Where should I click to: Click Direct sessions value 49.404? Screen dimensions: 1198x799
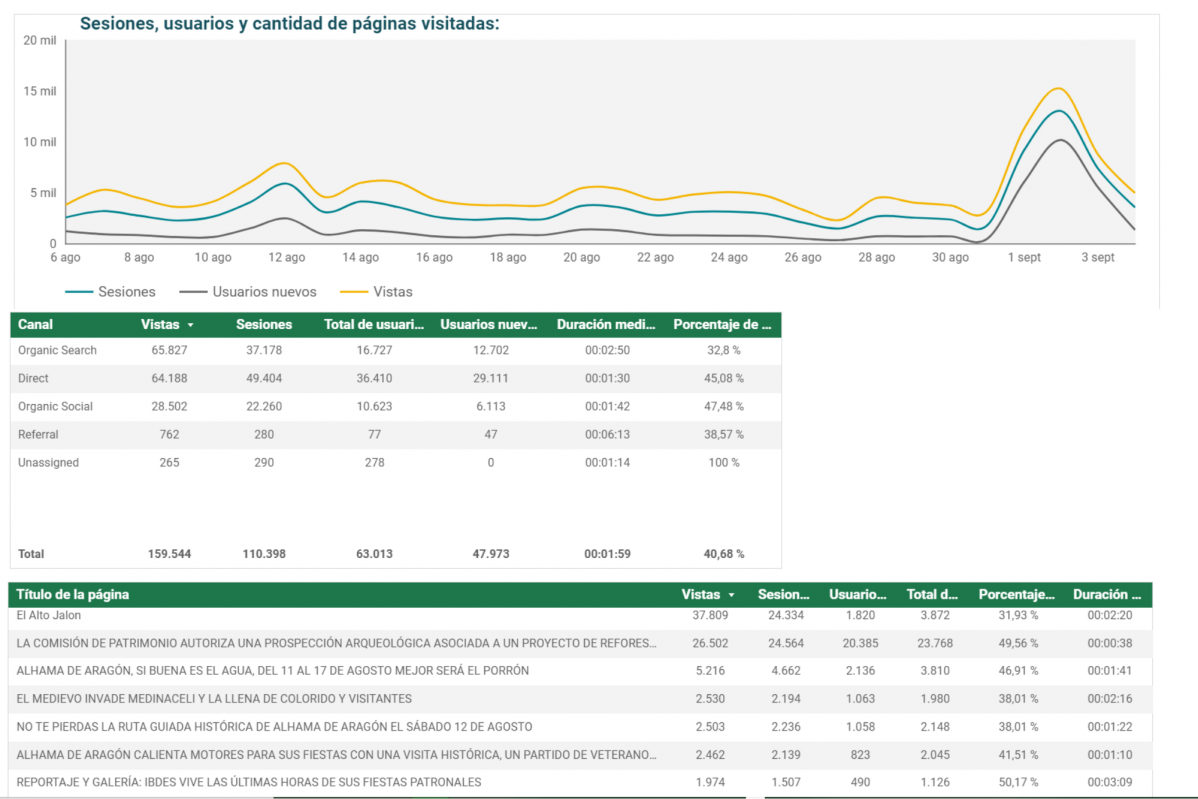click(x=264, y=379)
